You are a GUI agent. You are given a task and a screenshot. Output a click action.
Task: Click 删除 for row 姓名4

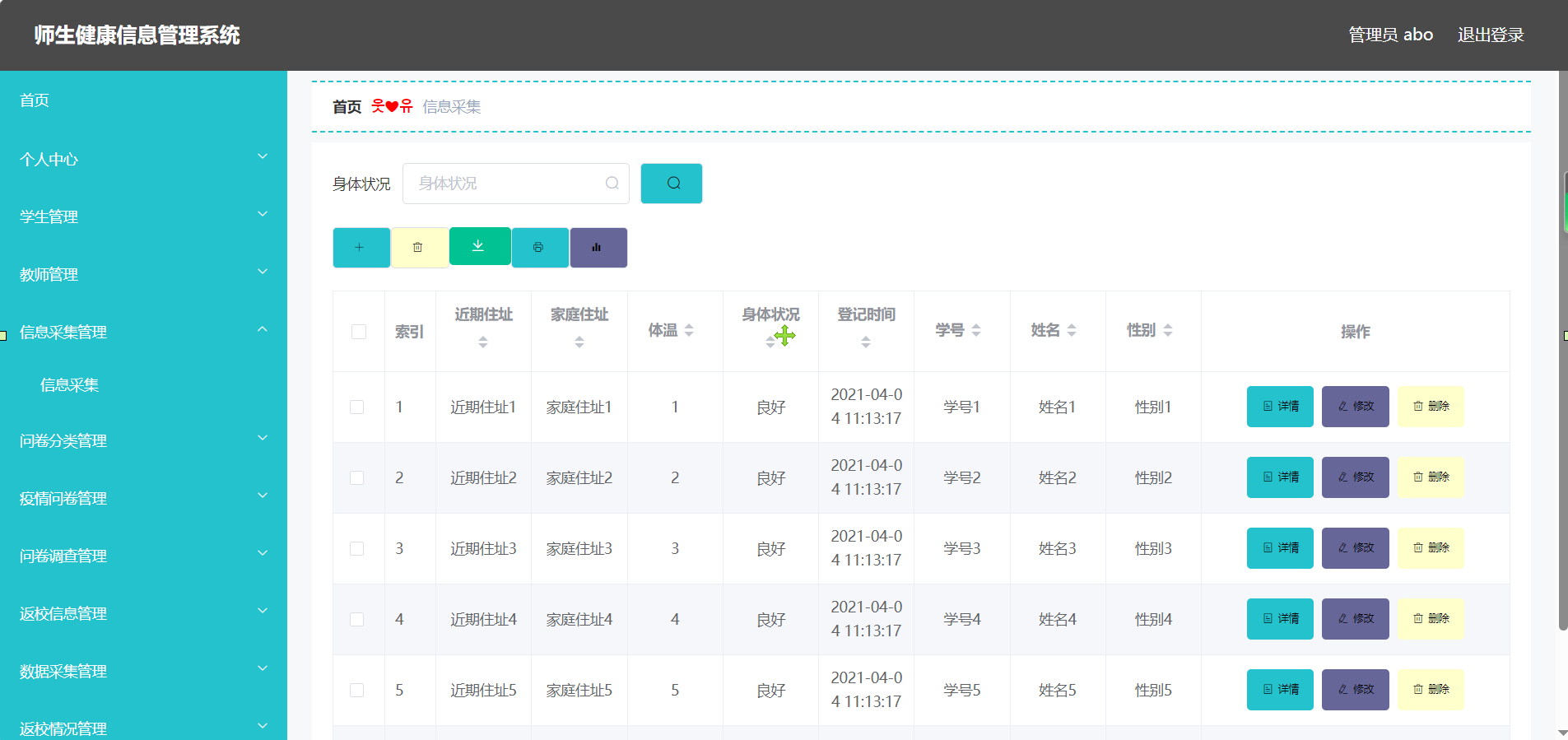tap(1431, 619)
